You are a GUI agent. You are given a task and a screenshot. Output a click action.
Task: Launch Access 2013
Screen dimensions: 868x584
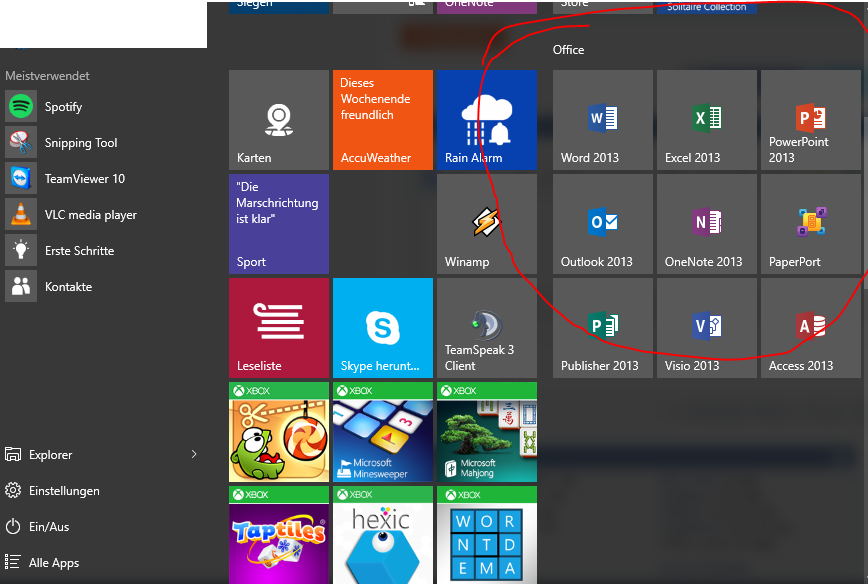[810, 328]
